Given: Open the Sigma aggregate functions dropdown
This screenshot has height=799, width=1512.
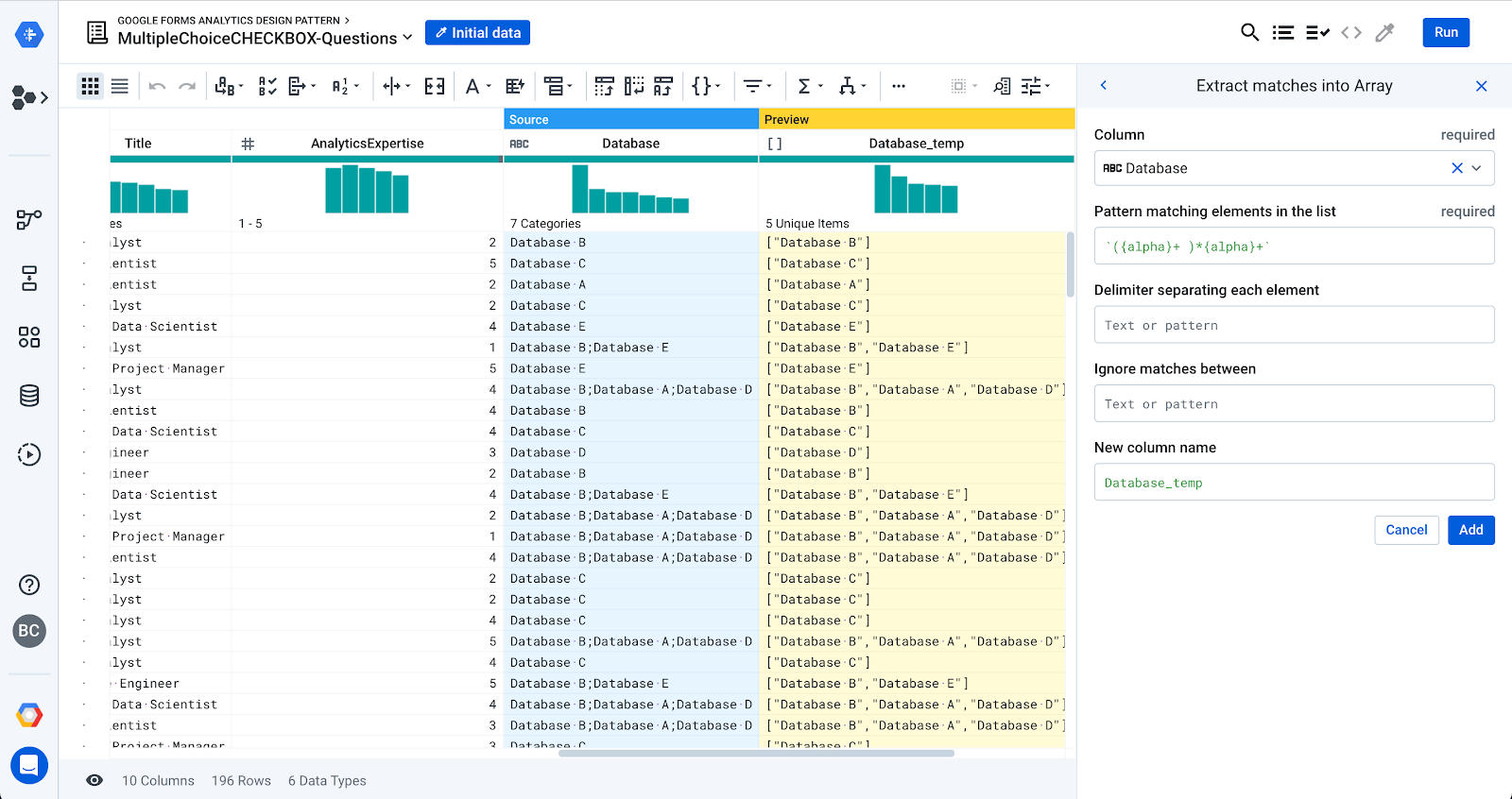Looking at the screenshot, I should [x=809, y=87].
